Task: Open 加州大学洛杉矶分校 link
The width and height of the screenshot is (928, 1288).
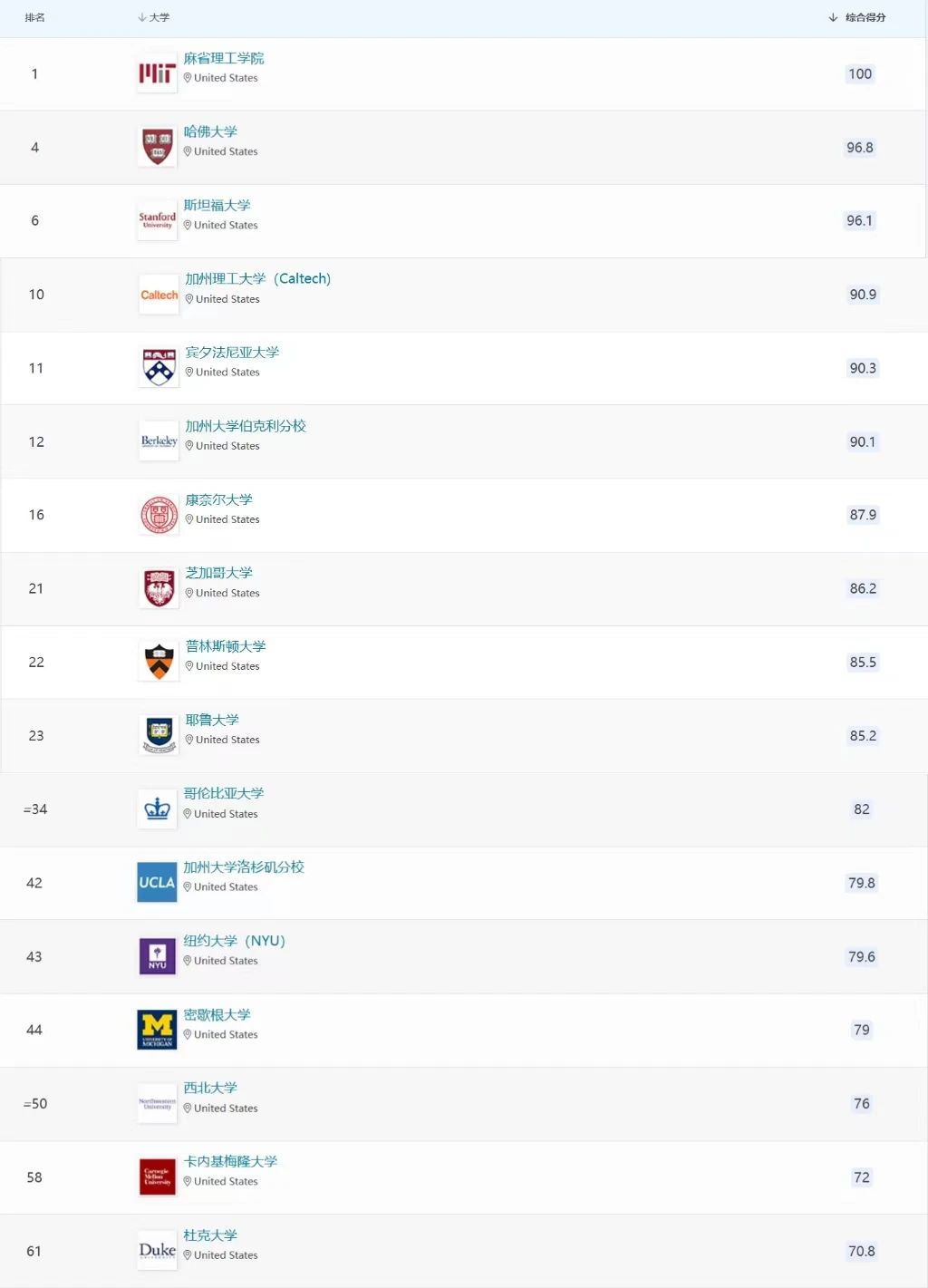Action: [244, 867]
